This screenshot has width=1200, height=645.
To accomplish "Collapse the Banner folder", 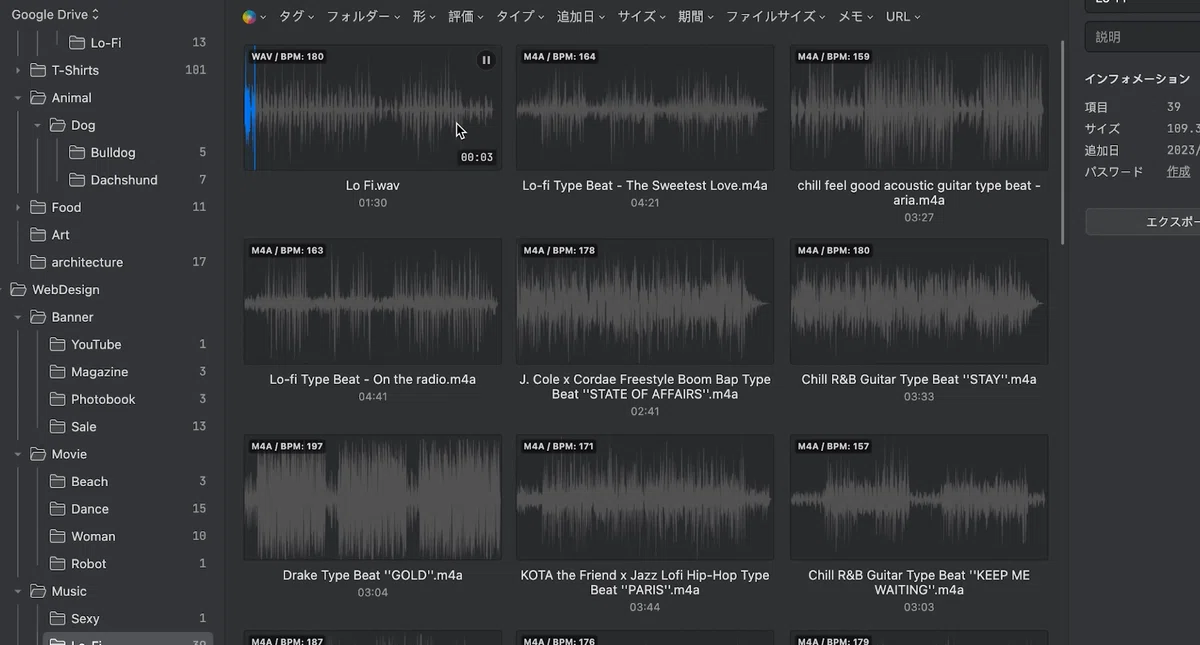I will [x=18, y=317].
